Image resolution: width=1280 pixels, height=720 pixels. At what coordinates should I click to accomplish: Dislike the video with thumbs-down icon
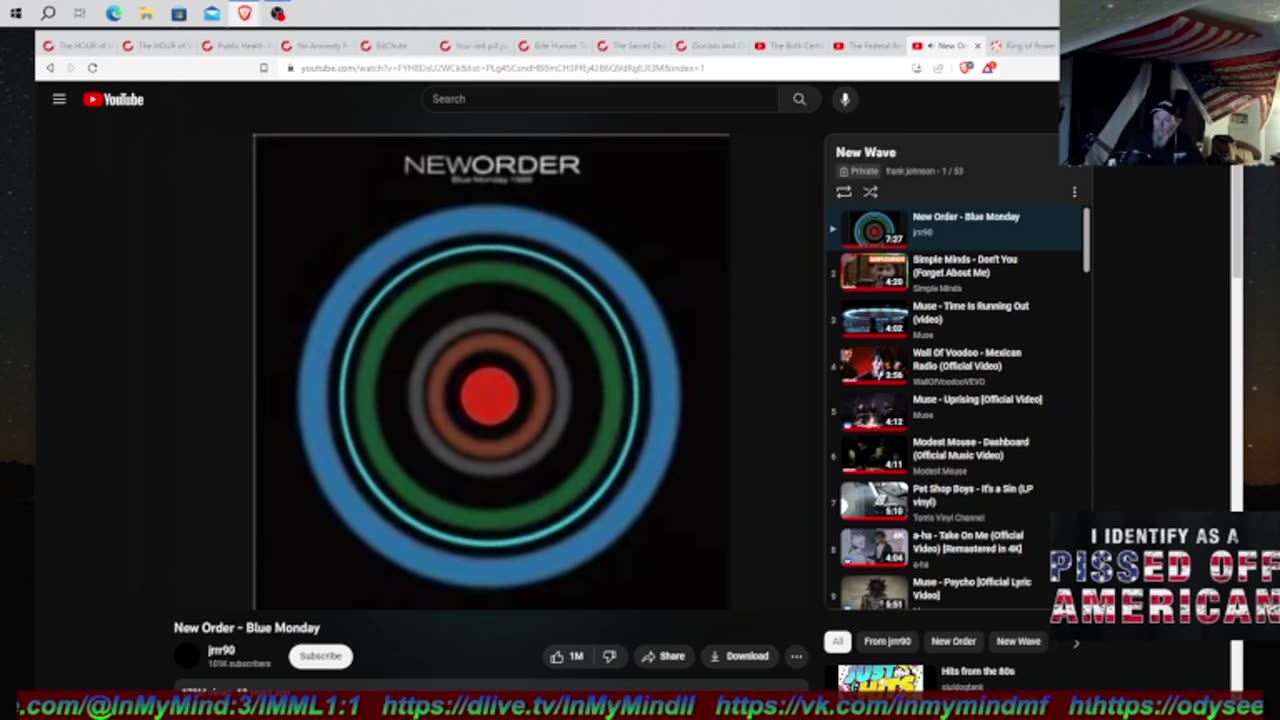pyautogui.click(x=609, y=656)
